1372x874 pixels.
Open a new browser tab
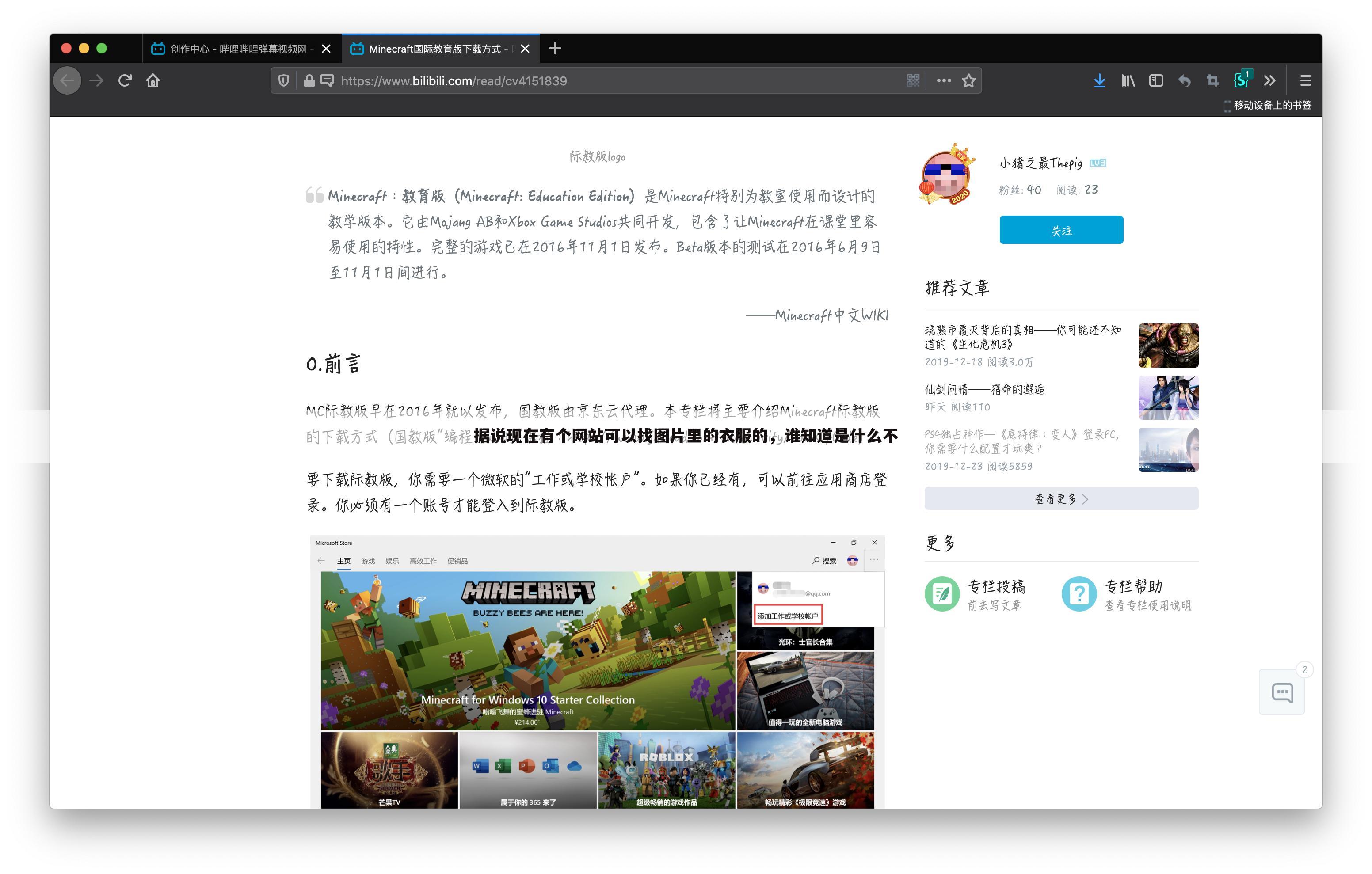click(555, 49)
